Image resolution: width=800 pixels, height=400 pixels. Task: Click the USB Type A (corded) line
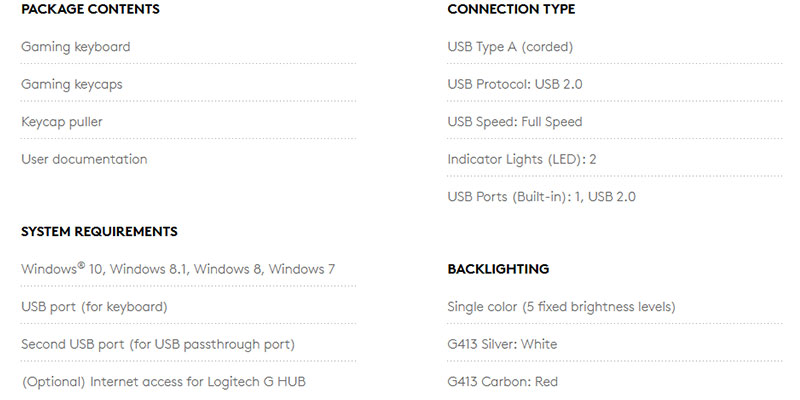[x=510, y=47]
